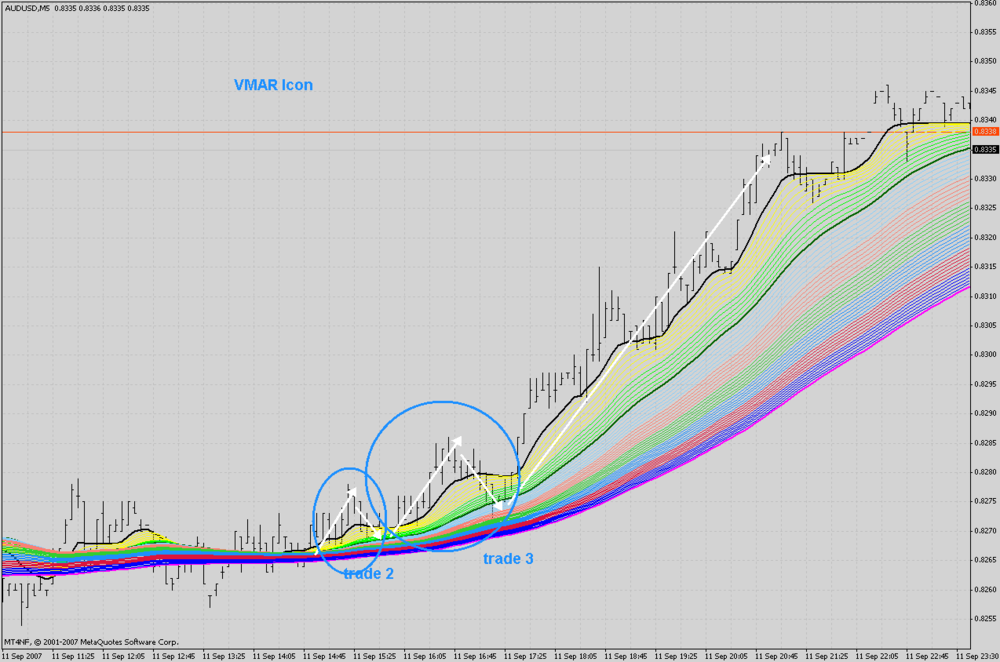Click the 0.8350 price scale label
This screenshot has width=1000, height=662.
pyautogui.click(x=985, y=61)
